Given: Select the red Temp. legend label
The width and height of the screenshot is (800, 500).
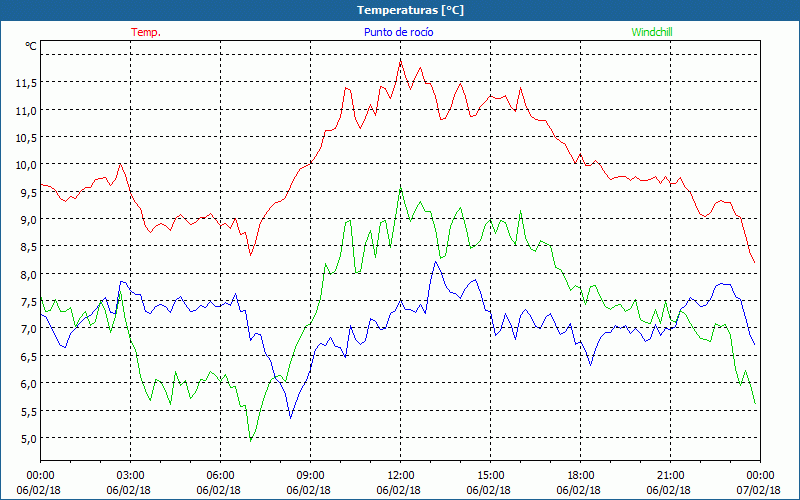Looking at the screenshot, I should 146,32.
